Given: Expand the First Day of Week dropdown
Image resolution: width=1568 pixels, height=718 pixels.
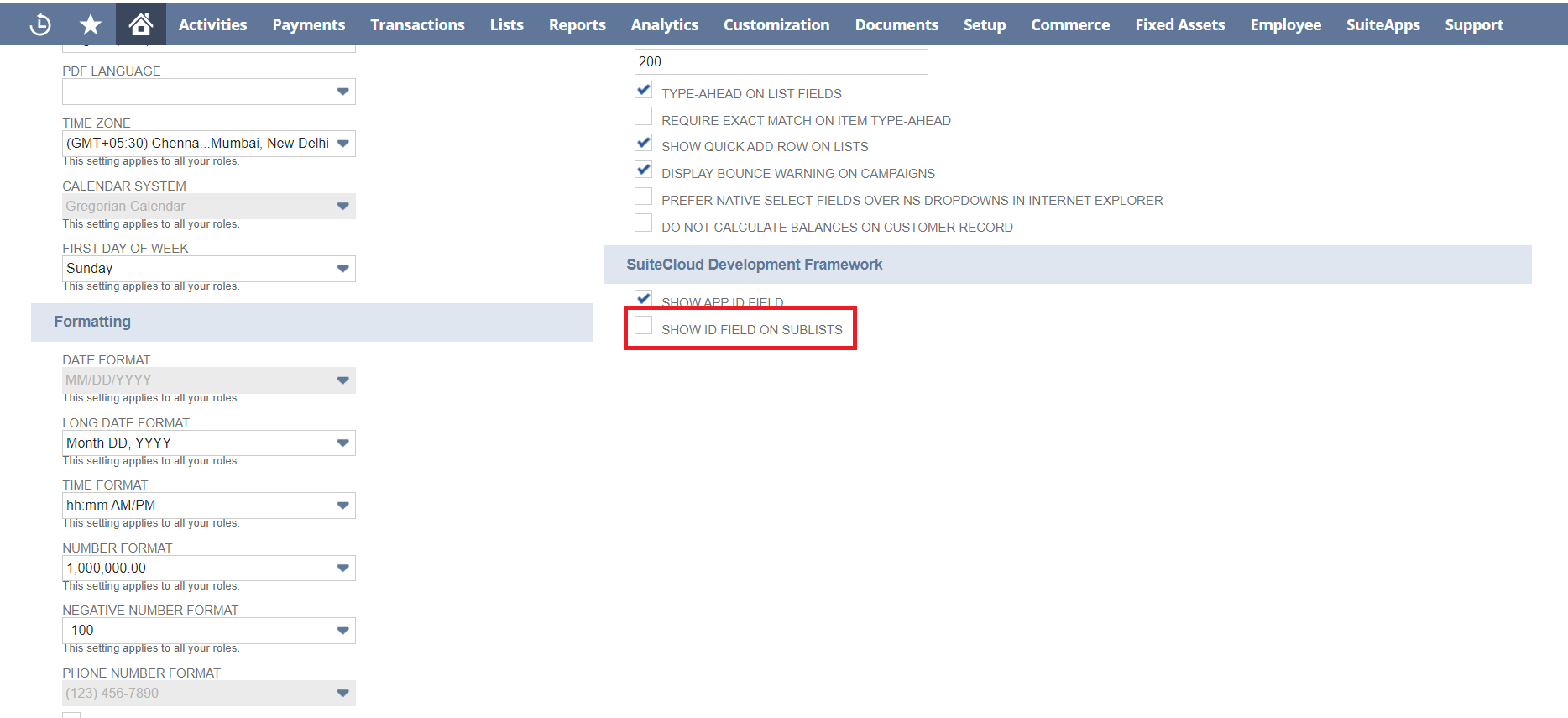Looking at the screenshot, I should tap(209, 269).
